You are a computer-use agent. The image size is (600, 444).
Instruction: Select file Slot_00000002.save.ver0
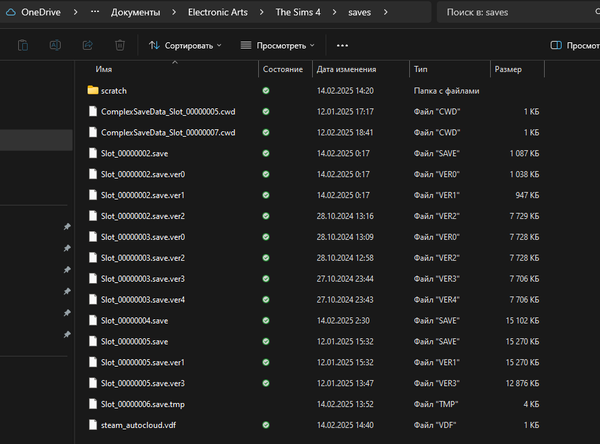143,174
